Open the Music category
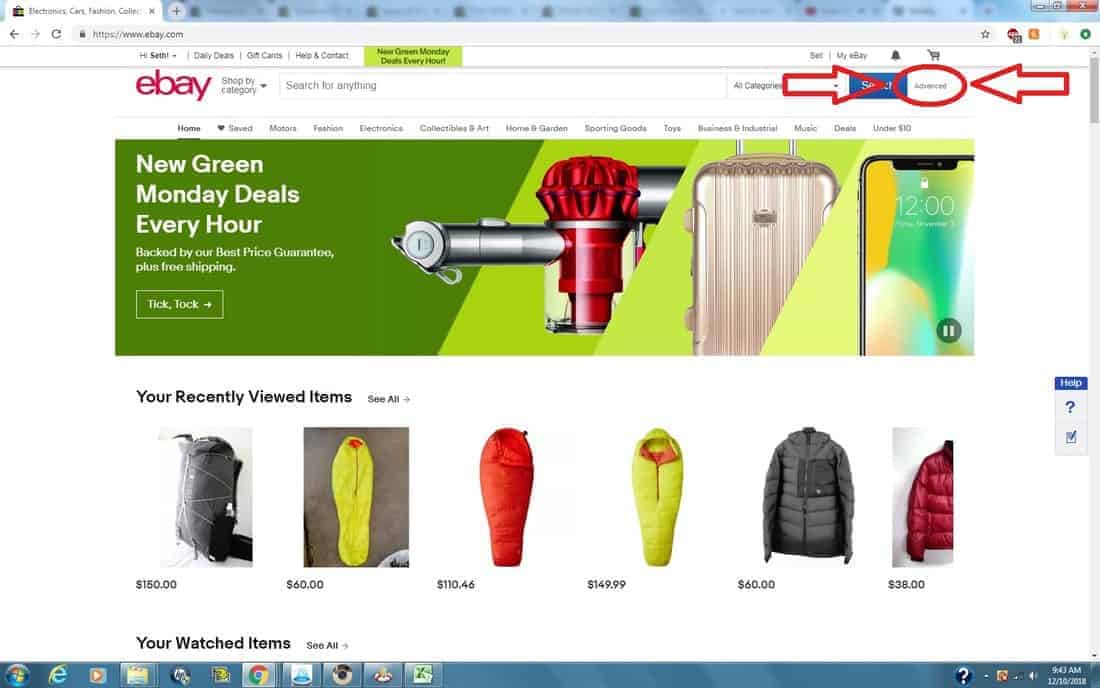Screen dimensions: 1100x688 (805, 128)
